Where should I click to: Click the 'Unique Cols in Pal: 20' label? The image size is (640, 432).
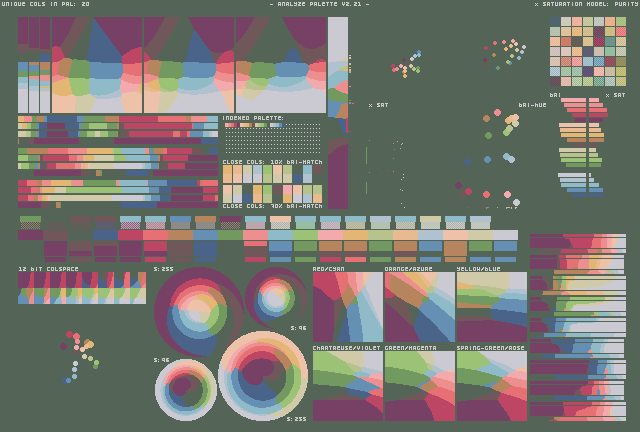tap(46, 4)
